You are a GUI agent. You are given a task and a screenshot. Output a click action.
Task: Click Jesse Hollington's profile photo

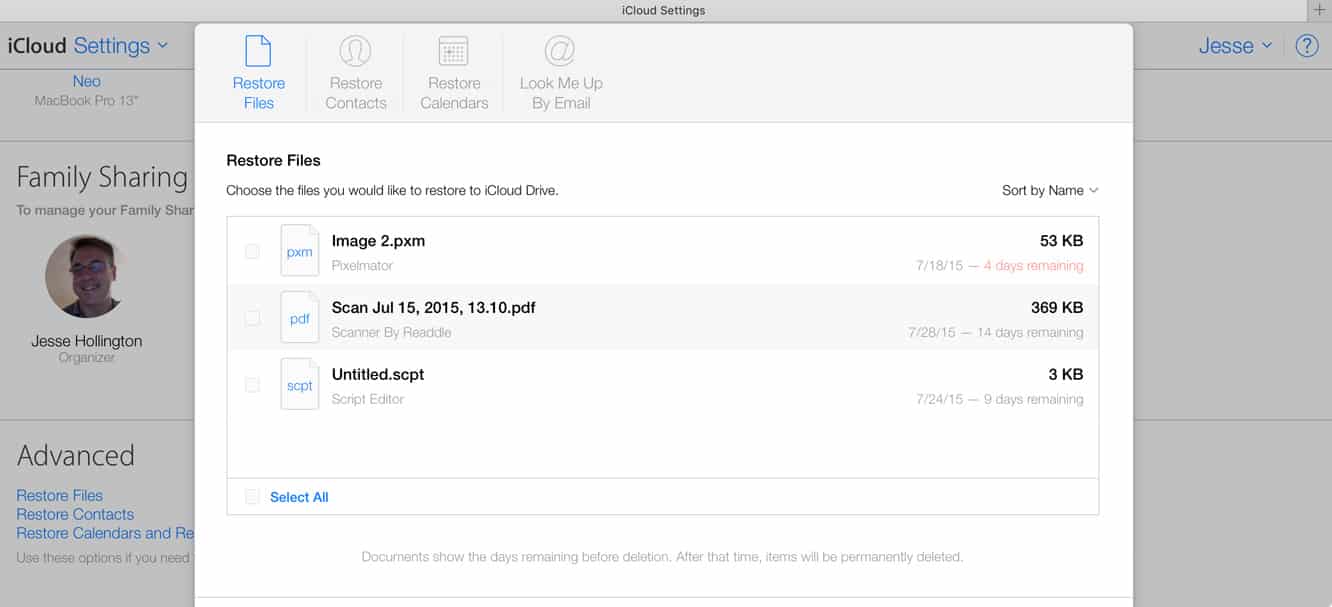tap(86, 276)
